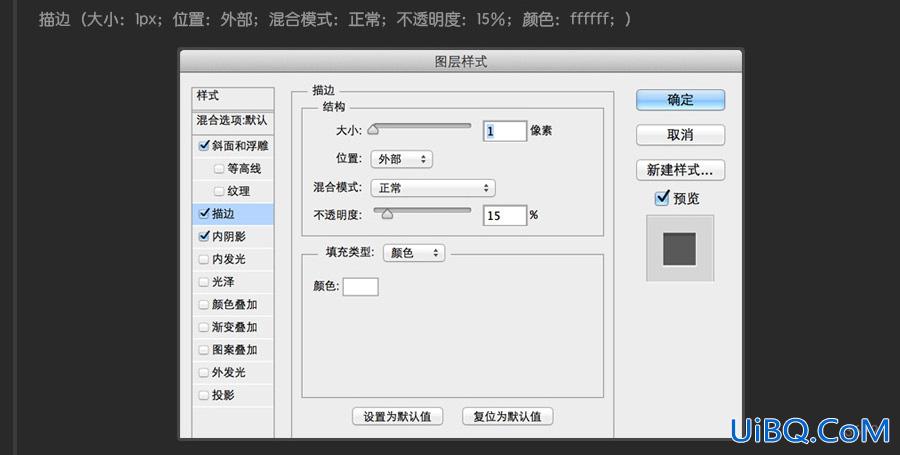
Task: Select 混合选项:默认 in the style list
Action: coord(233,121)
